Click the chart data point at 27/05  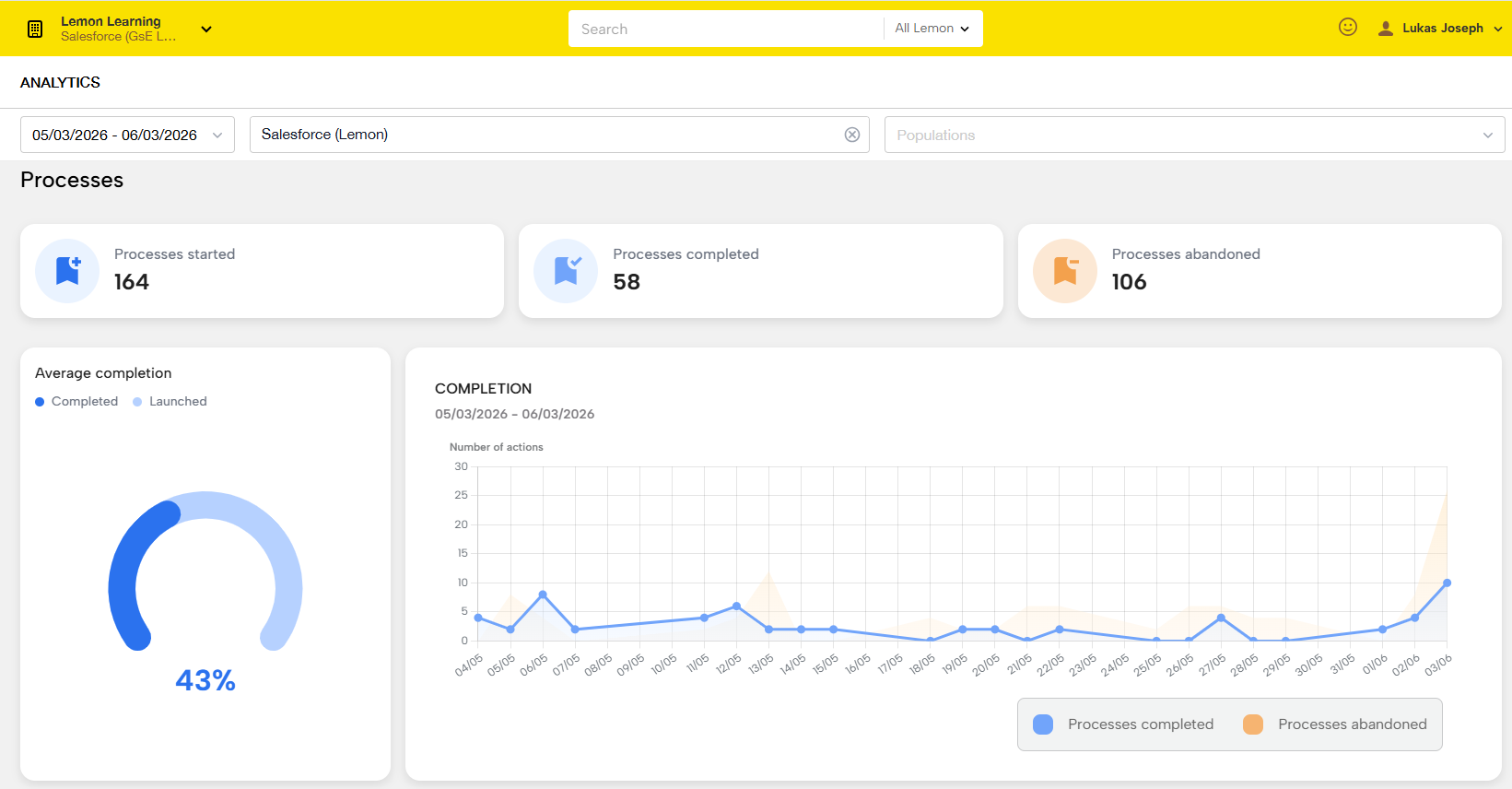1221,618
